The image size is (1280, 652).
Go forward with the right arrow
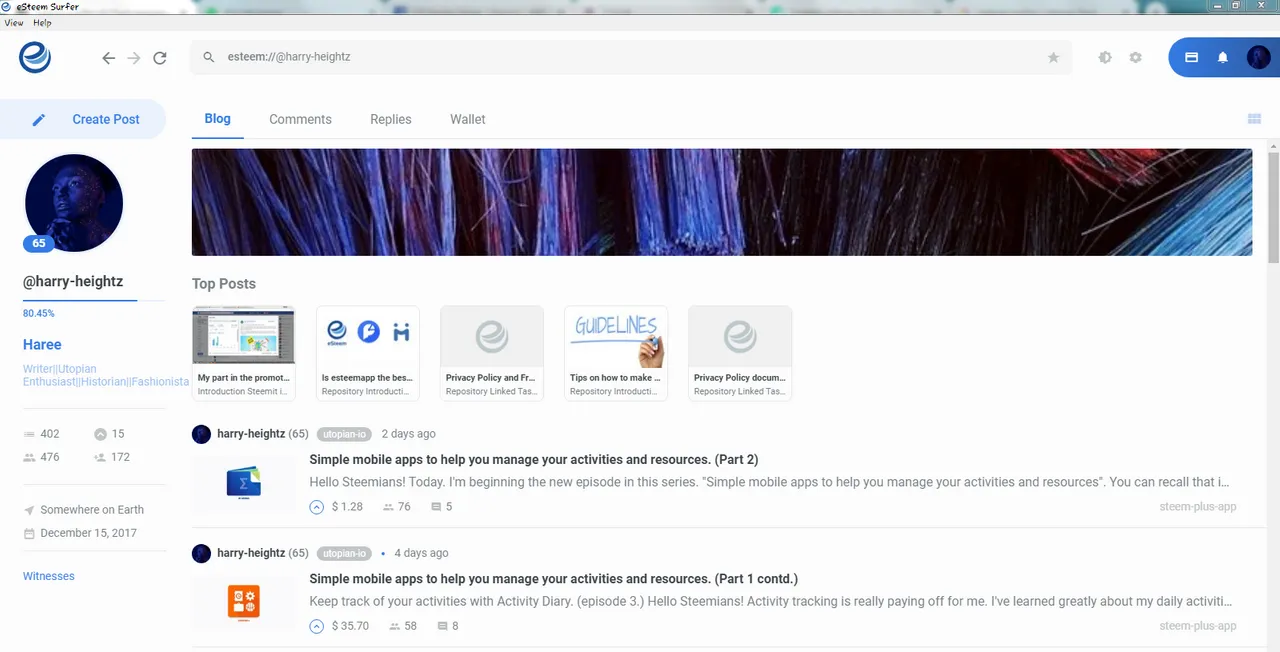[x=134, y=58]
